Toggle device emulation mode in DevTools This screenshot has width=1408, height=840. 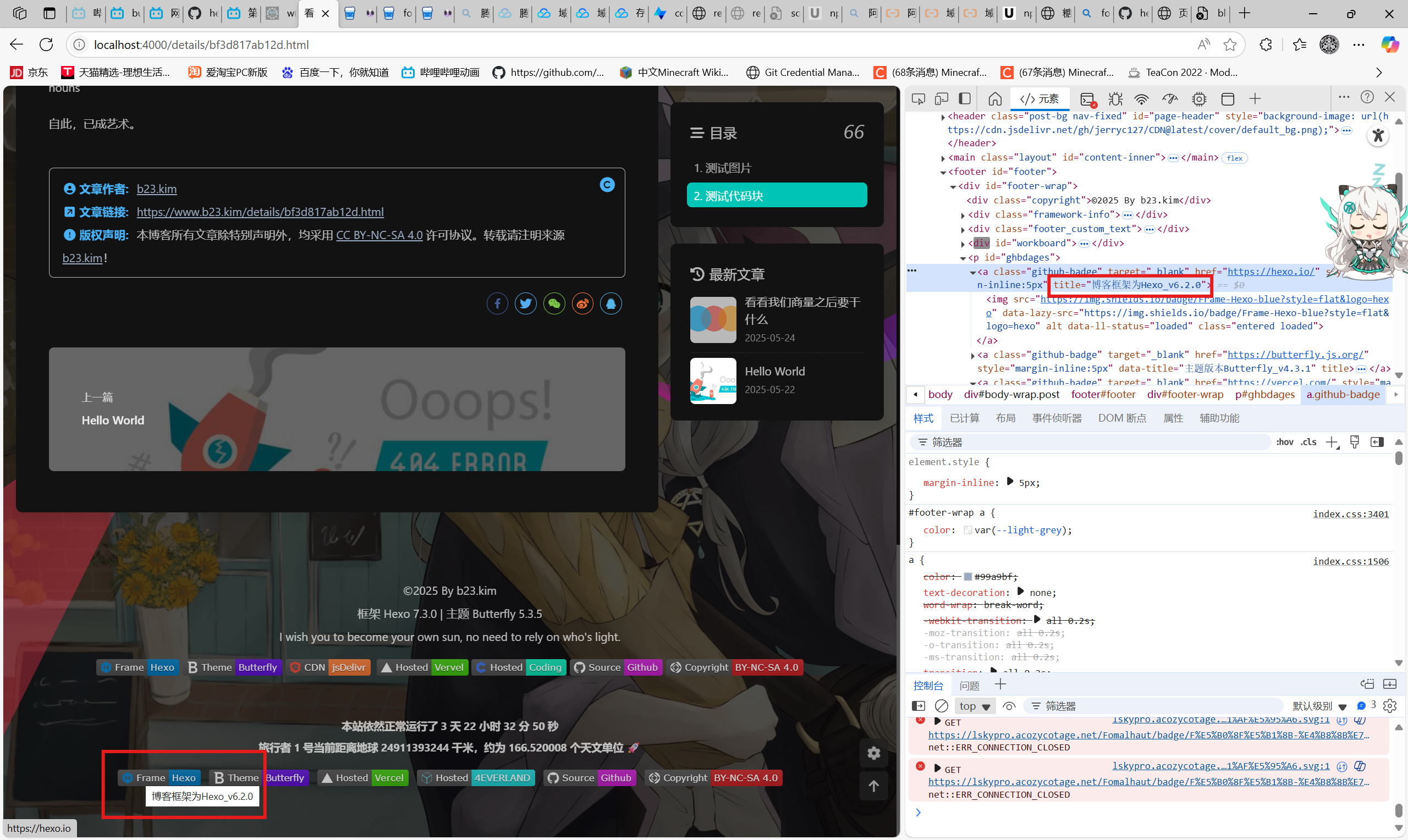pyautogui.click(x=942, y=99)
